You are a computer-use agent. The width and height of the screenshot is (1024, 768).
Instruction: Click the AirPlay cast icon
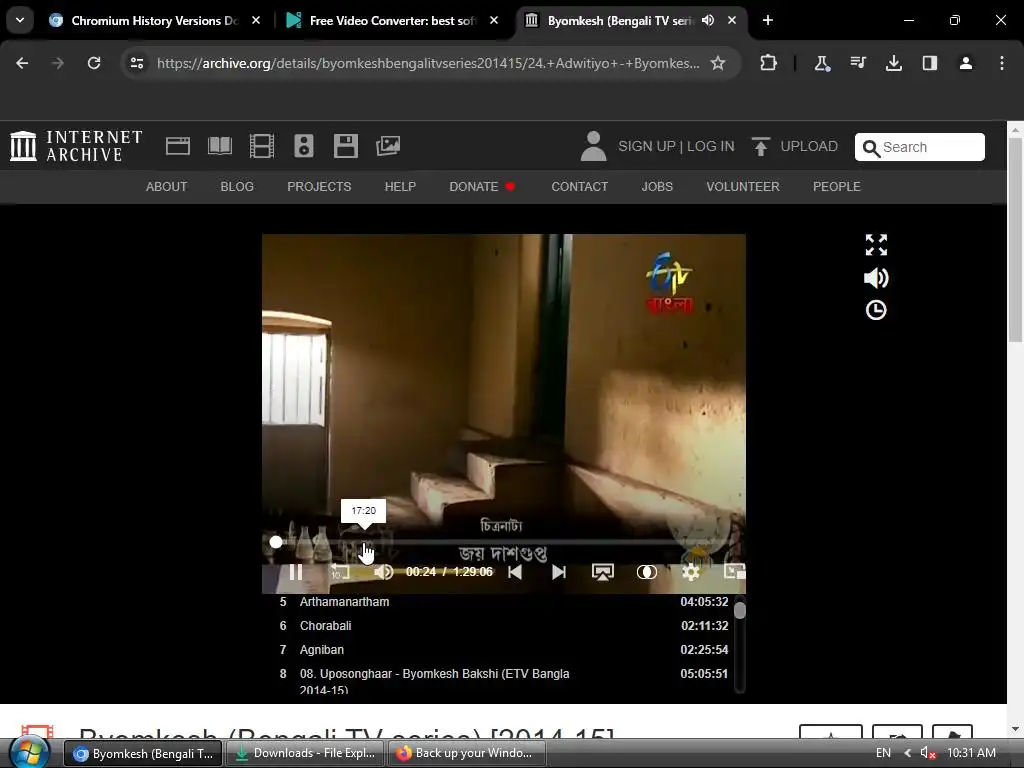(x=602, y=572)
